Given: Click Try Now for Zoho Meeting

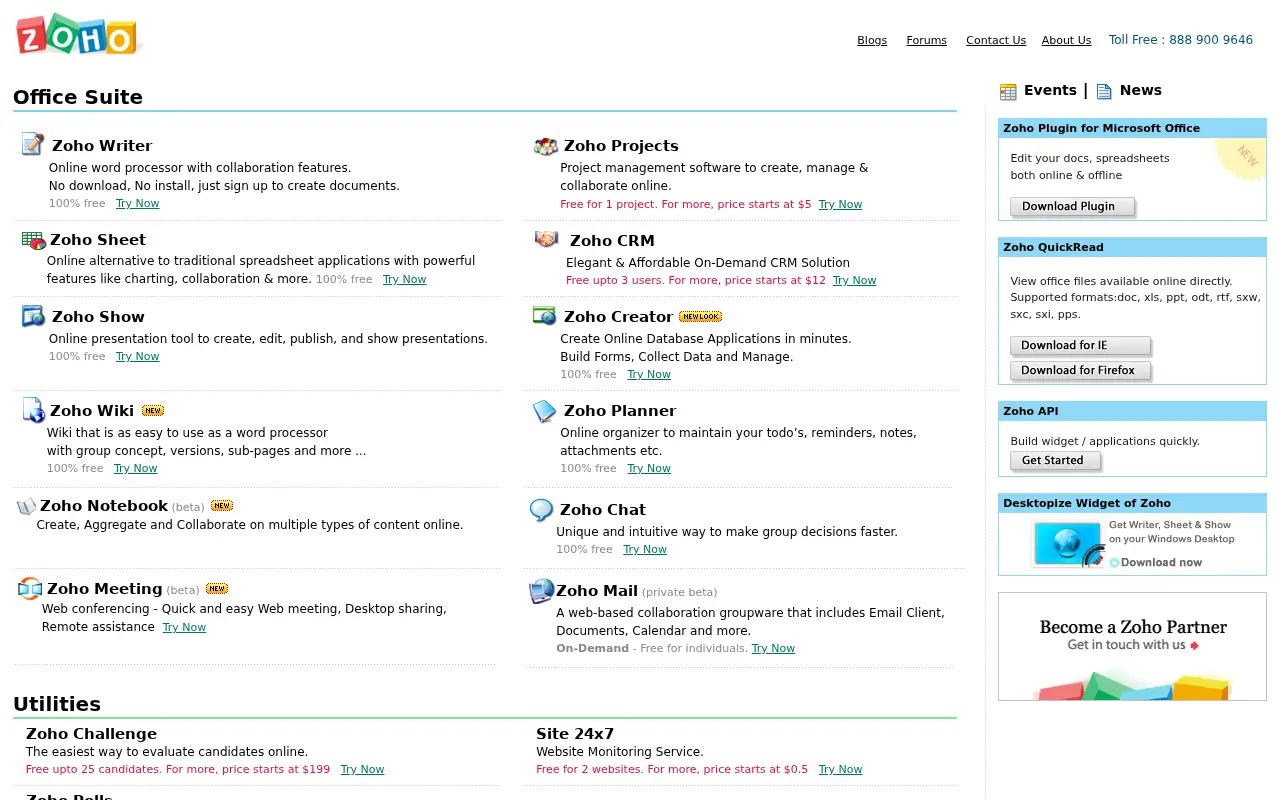Looking at the screenshot, I should point(185,627).
